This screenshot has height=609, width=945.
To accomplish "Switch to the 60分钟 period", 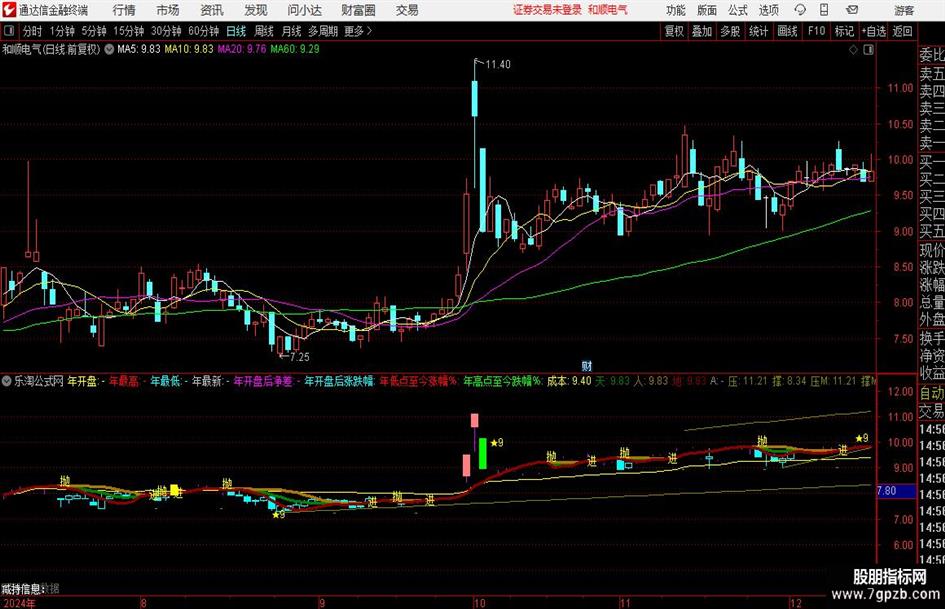I will pos(203,31).
